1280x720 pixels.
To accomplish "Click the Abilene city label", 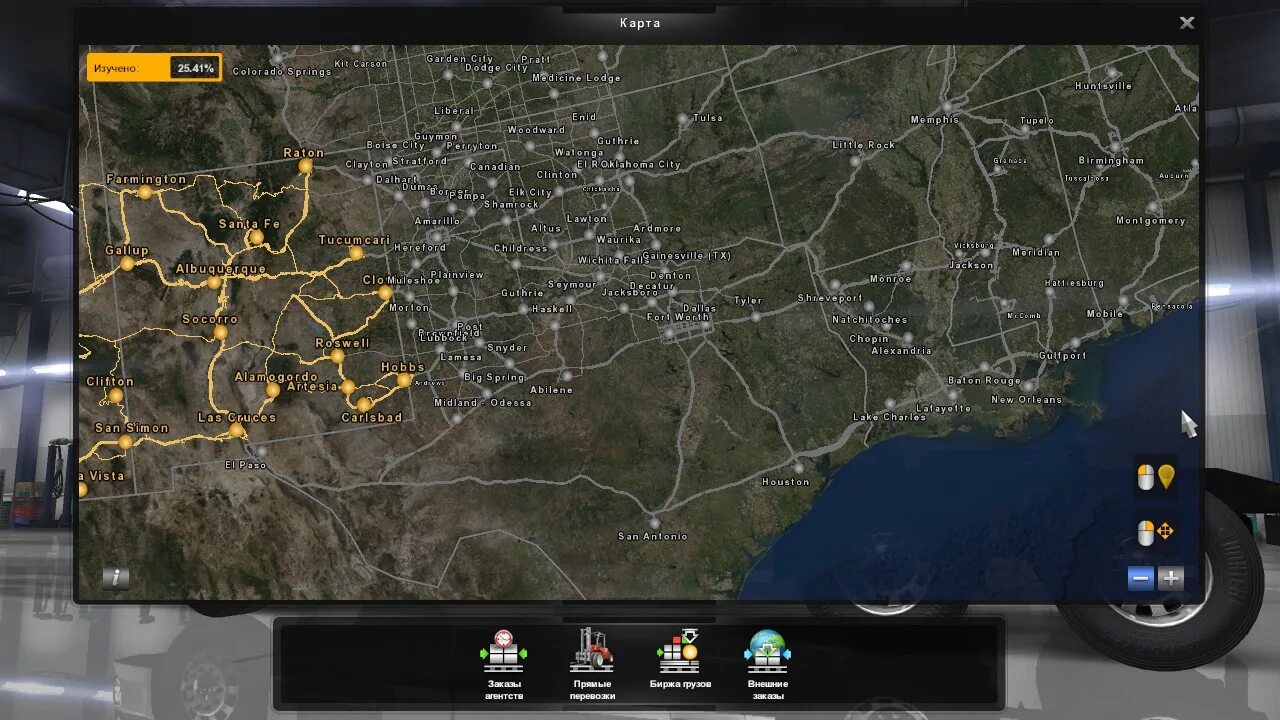I will pyautogui.click(x=551, y=390).
